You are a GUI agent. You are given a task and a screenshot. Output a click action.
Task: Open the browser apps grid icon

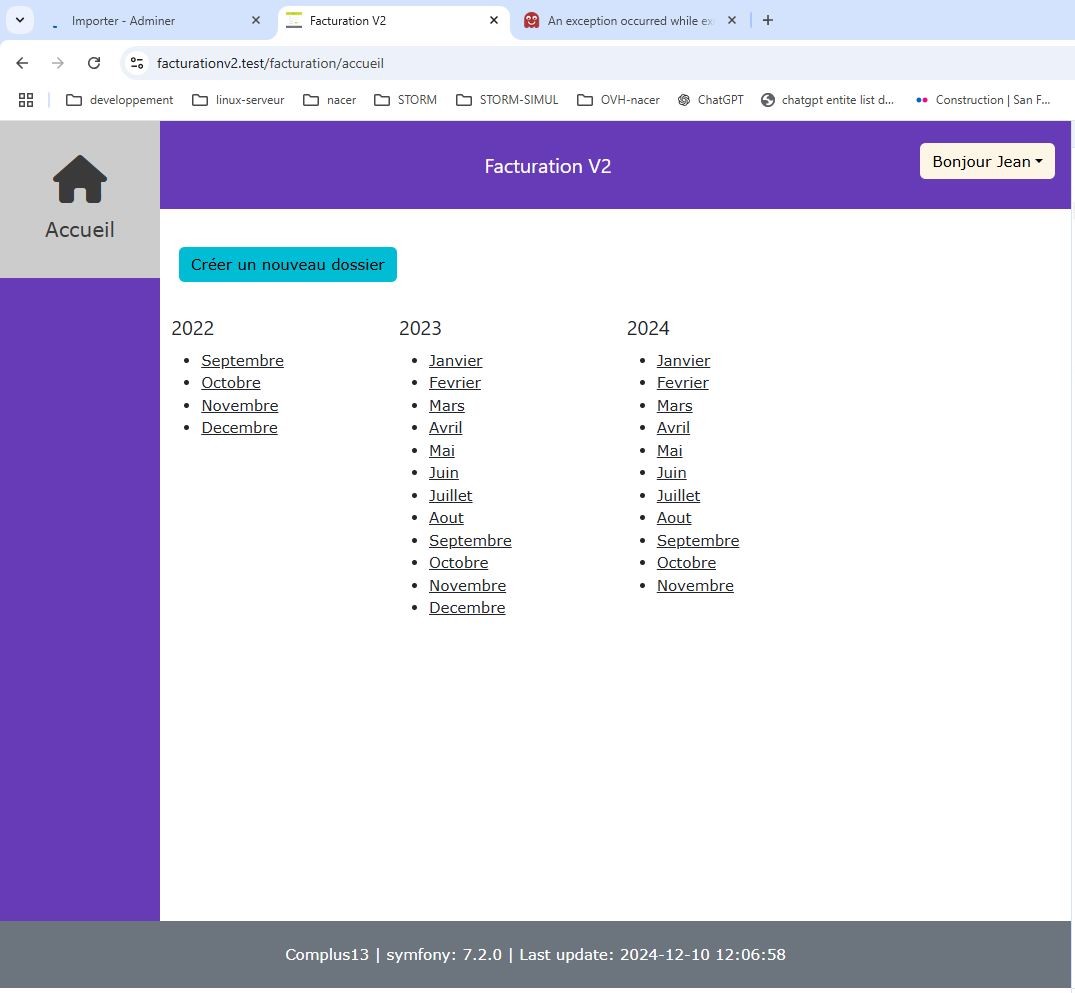(26, 100)
